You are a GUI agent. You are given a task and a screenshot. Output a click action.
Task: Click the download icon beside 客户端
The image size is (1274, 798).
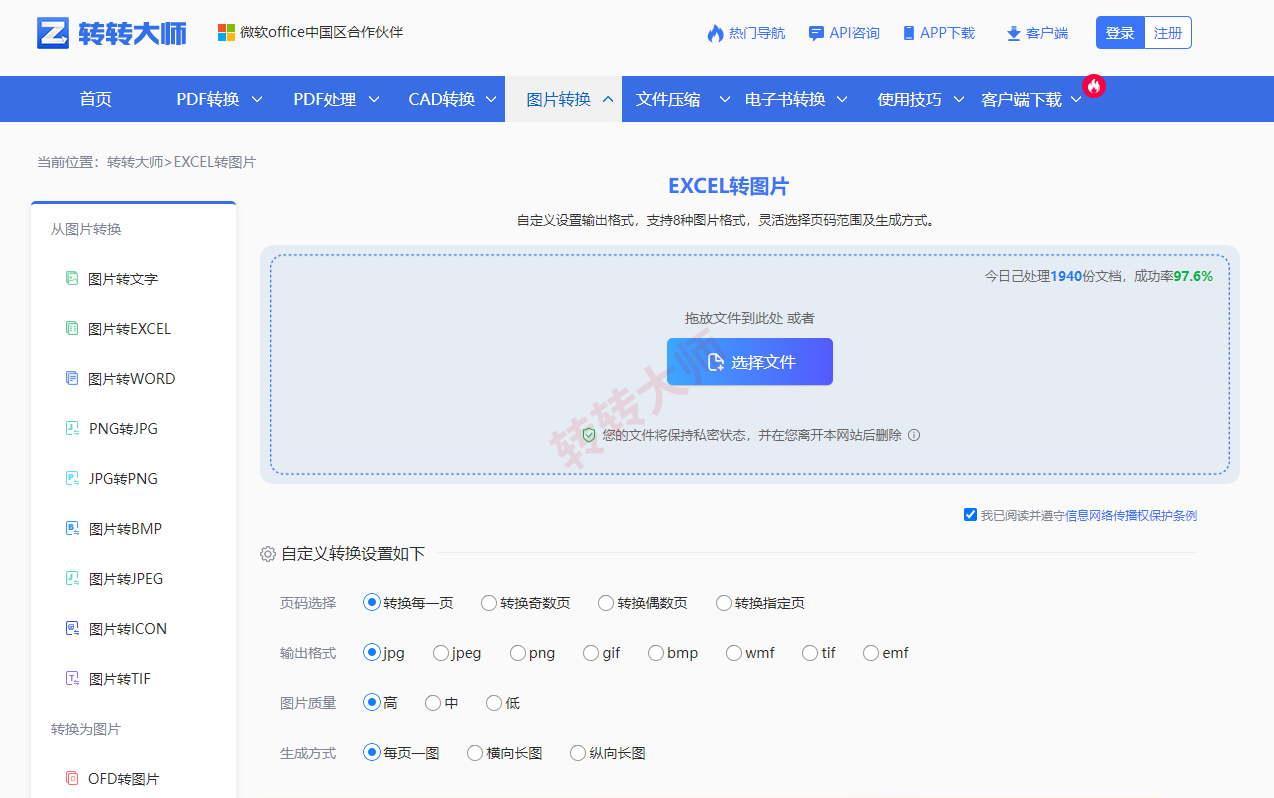tap(1013, 33)
